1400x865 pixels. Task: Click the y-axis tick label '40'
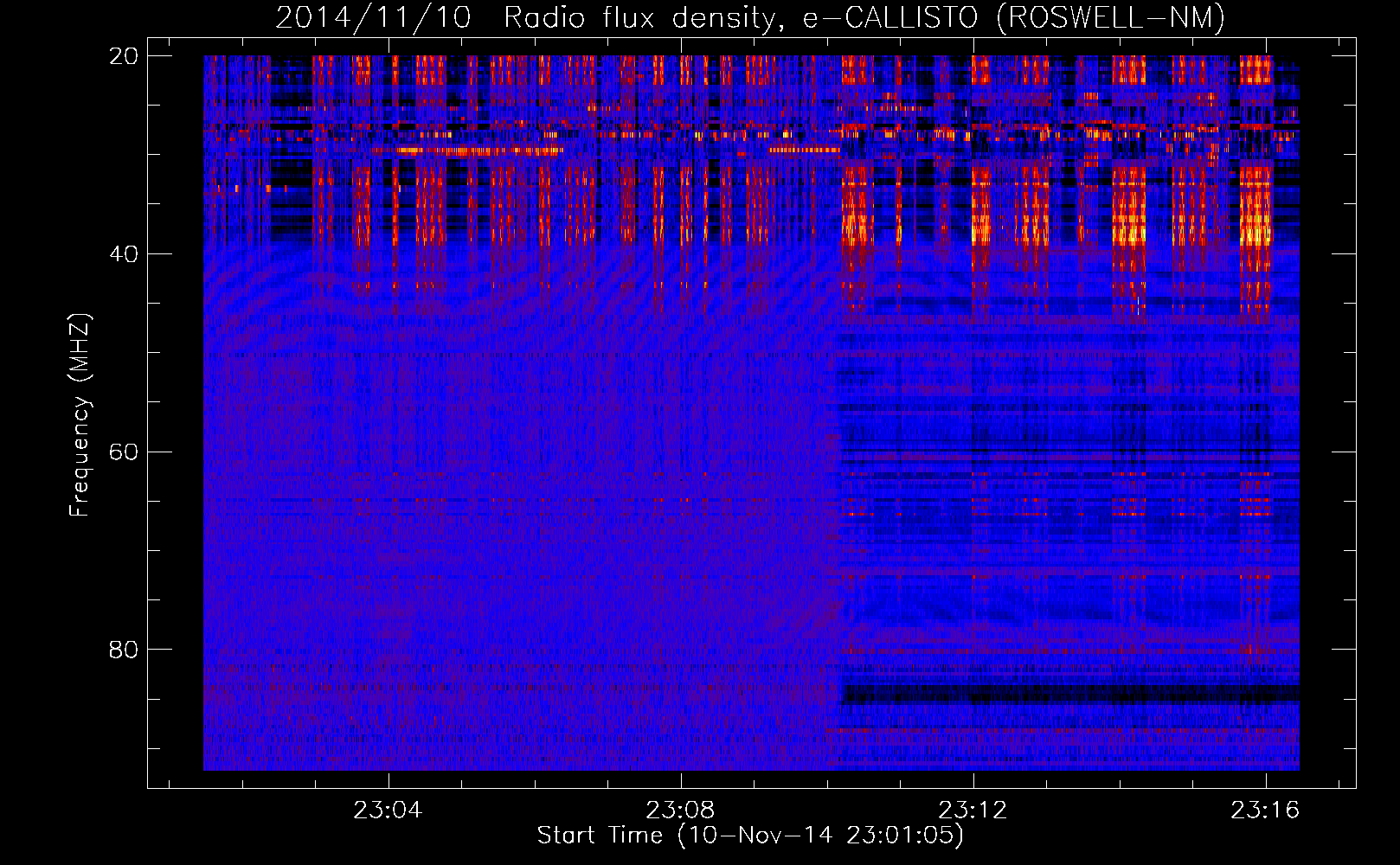(124, 254)
